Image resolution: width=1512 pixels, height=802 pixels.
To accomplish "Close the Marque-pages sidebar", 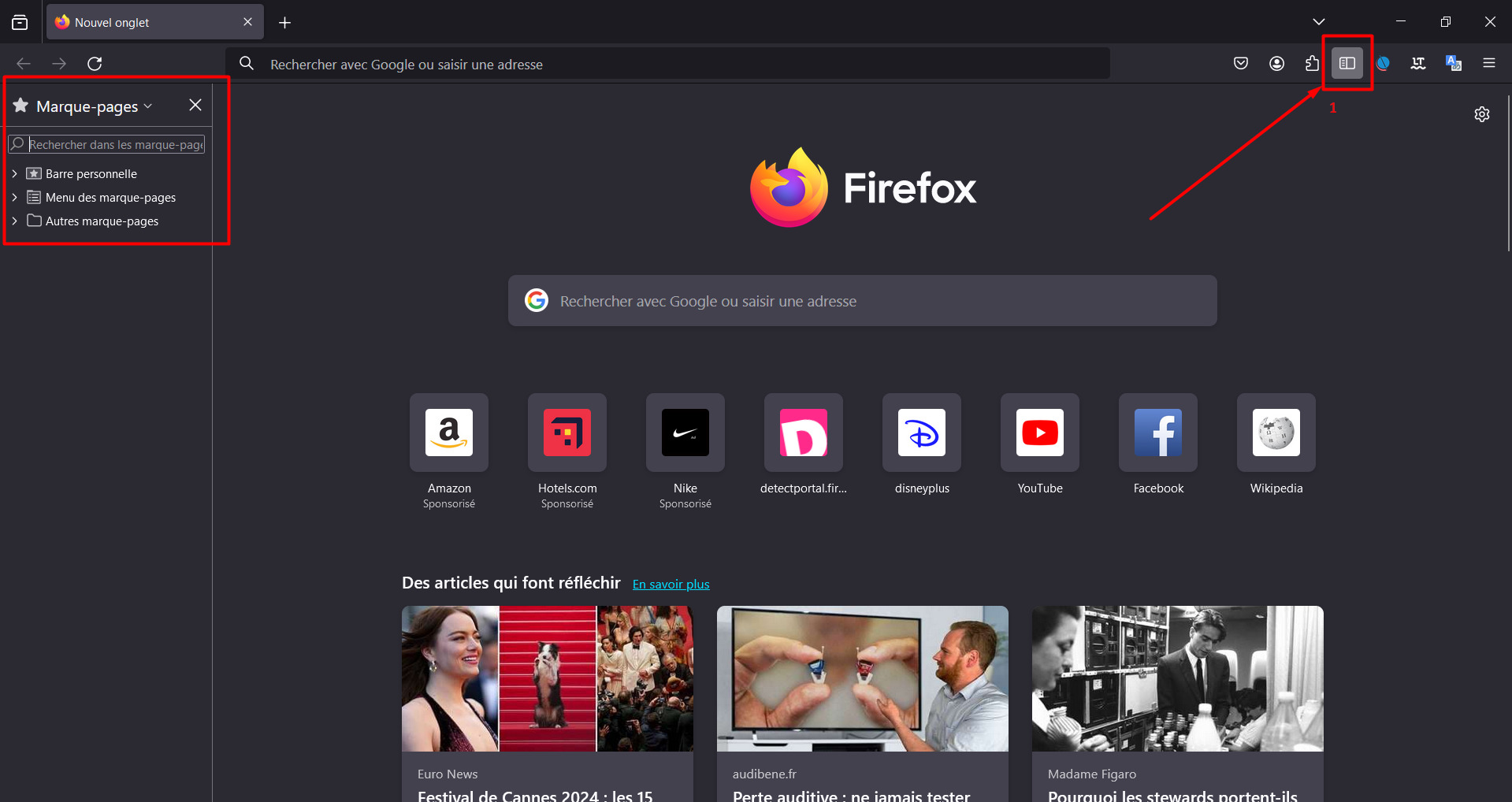I will coord(195,106).
